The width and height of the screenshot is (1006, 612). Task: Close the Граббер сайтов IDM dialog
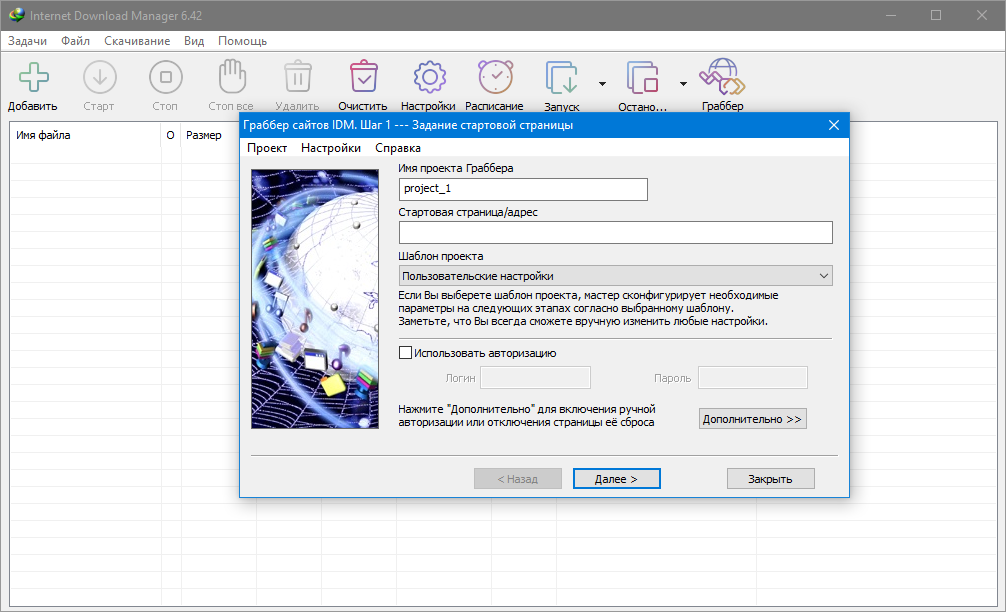click(x=833, y=125)
